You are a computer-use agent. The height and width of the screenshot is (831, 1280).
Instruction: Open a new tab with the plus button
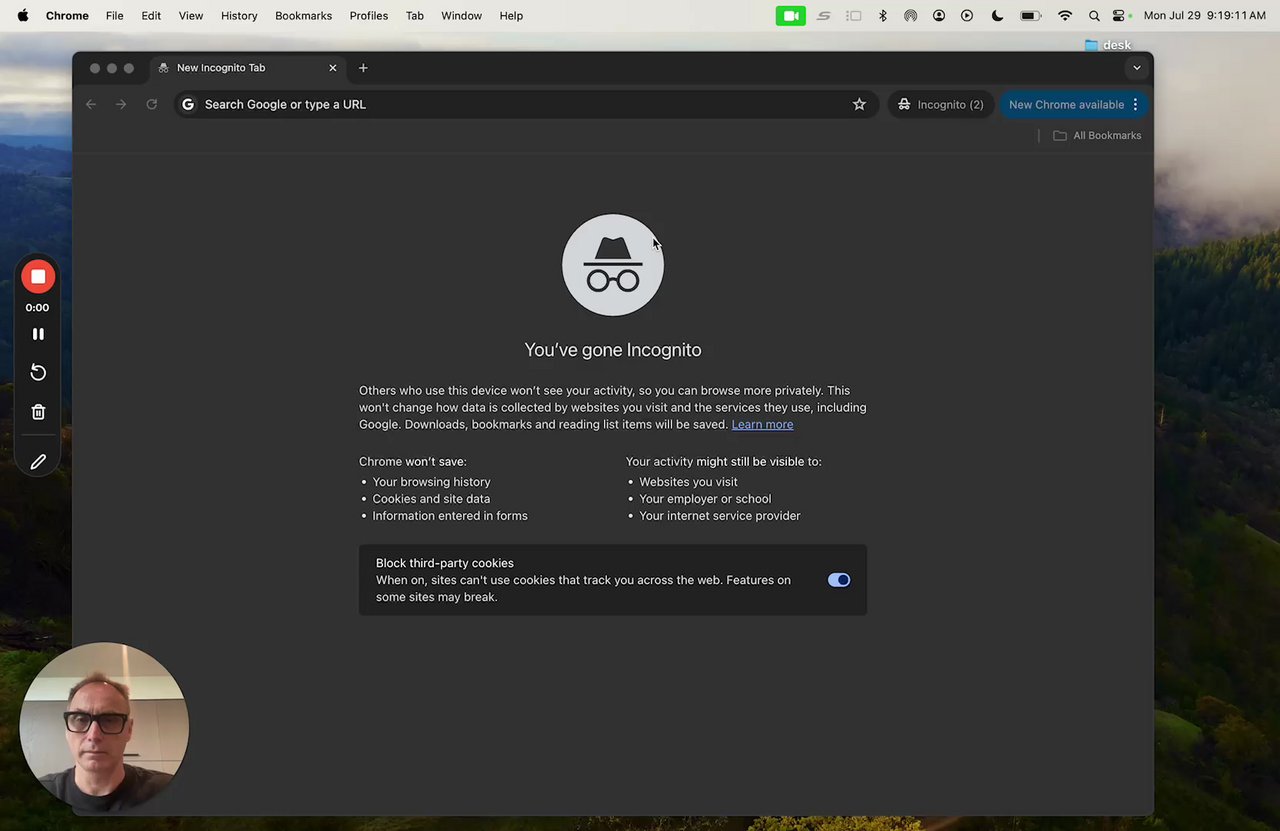(x=363, y=68)
